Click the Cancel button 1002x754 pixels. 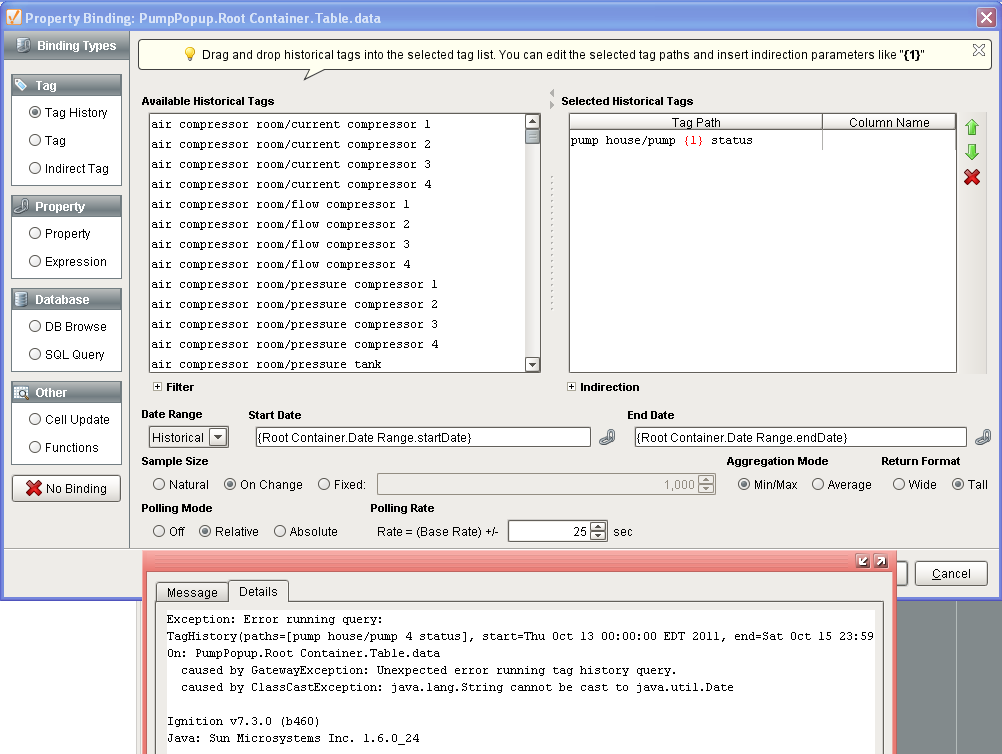[x=951, y=573]
